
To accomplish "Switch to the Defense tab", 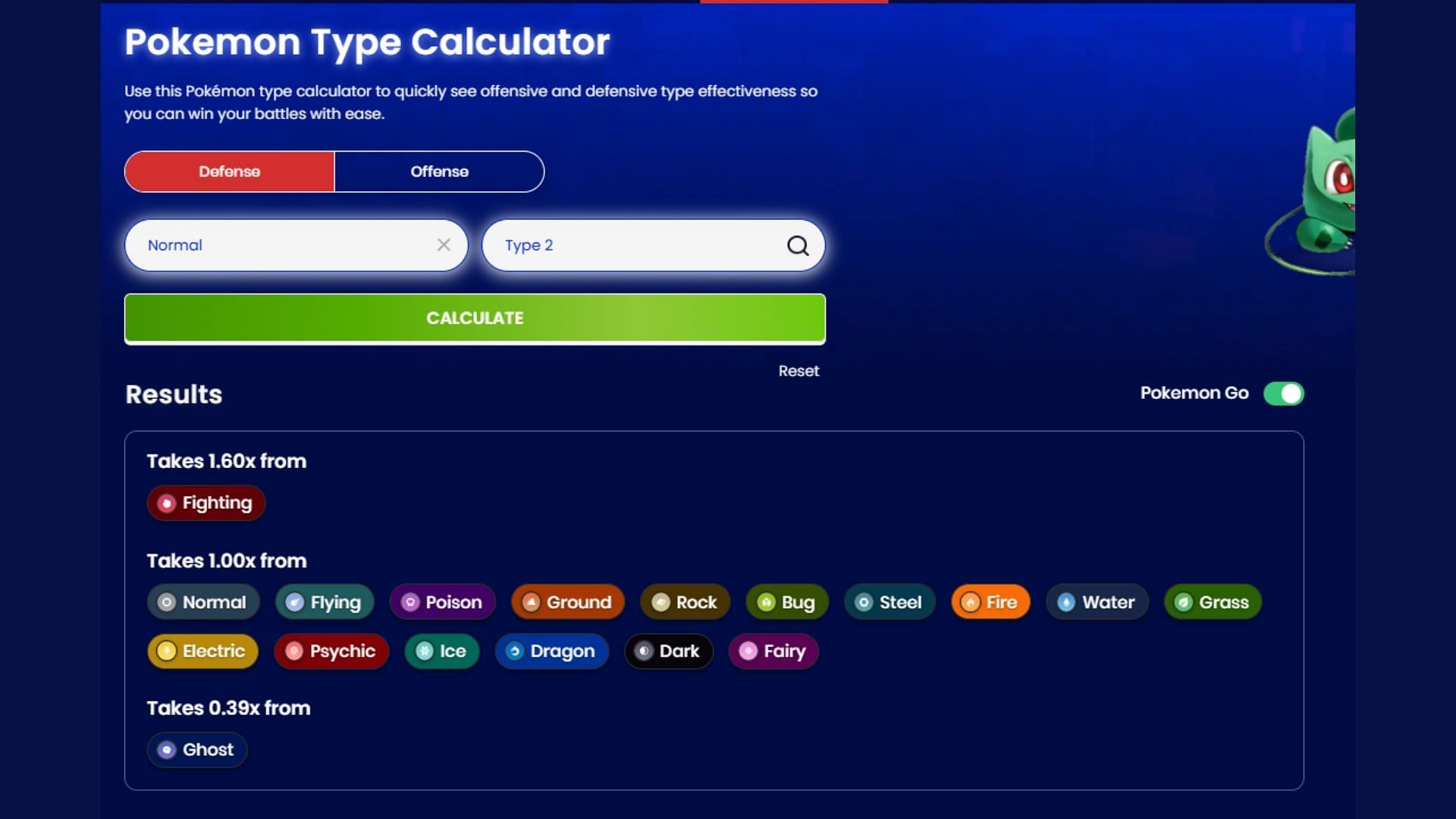I will click(228, 171).
